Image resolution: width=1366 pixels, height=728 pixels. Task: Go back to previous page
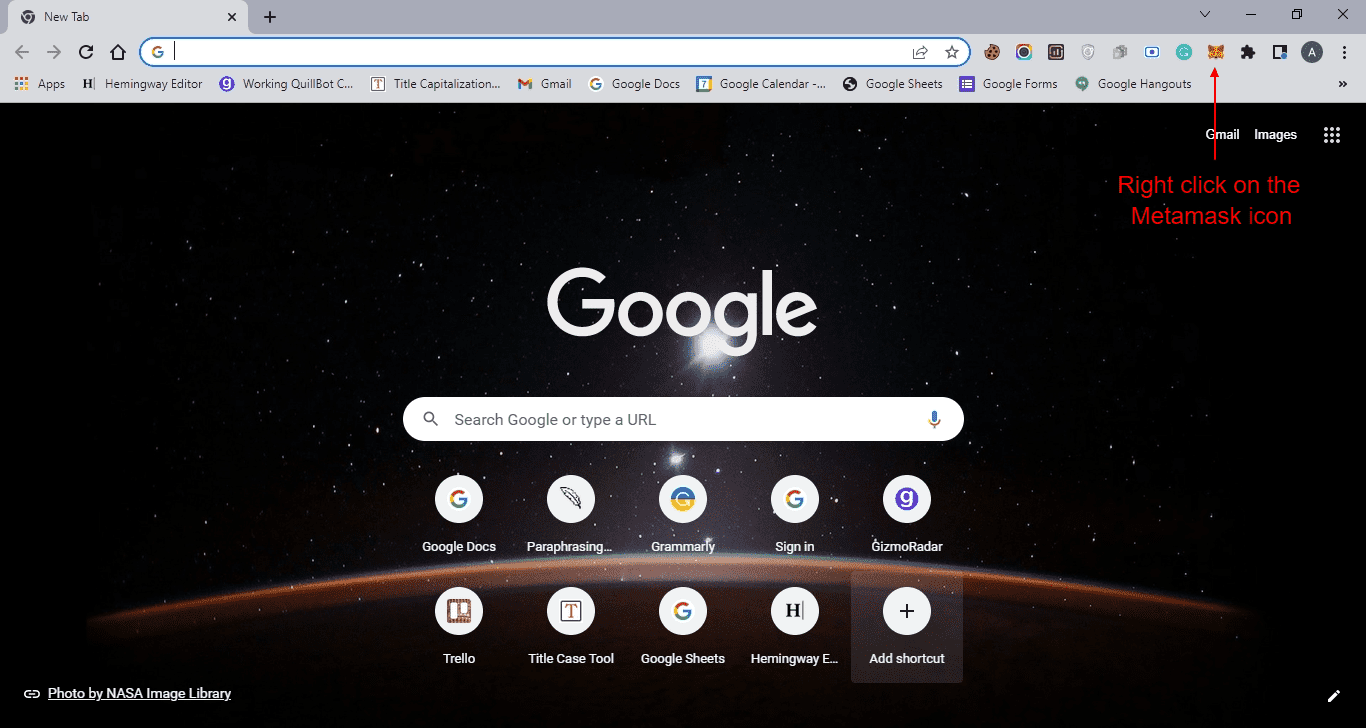point(22,52)
